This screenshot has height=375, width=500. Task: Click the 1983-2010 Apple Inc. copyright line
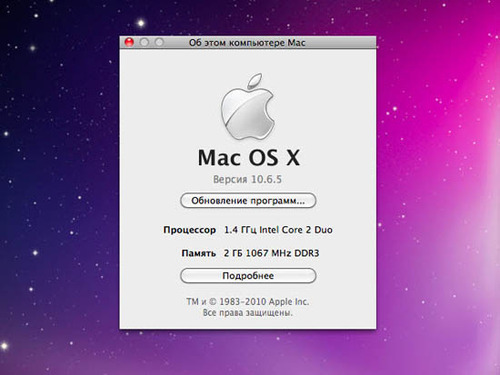point(248,302)
